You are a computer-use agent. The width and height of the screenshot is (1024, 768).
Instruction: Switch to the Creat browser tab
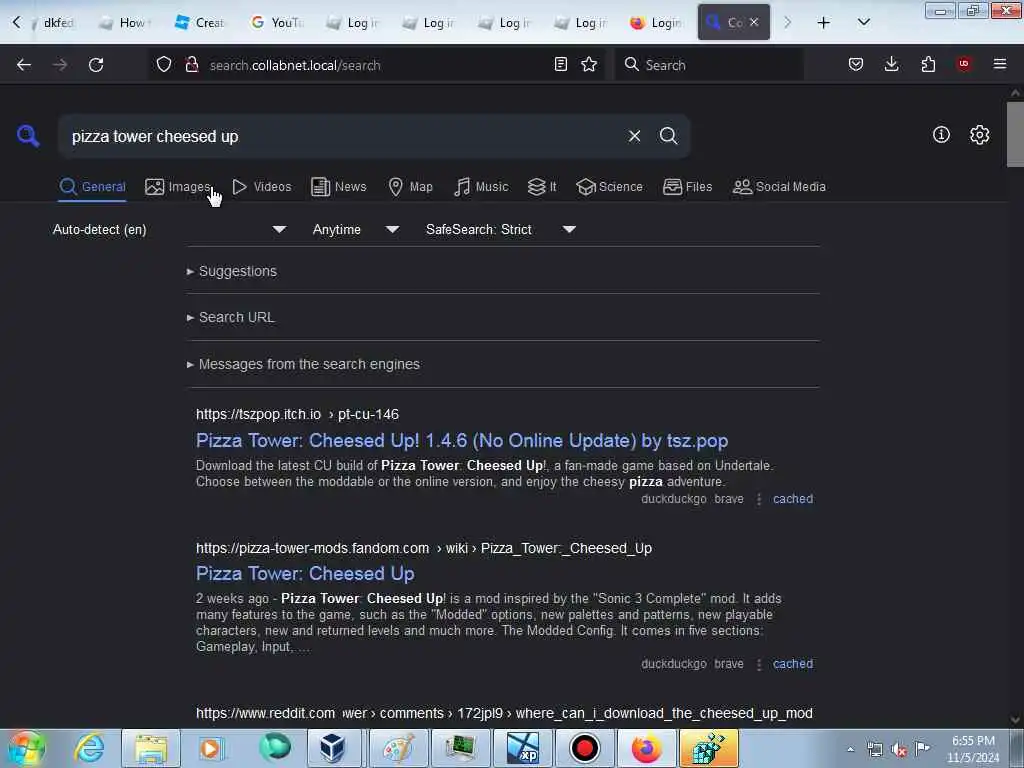click(x=200, y=23)
